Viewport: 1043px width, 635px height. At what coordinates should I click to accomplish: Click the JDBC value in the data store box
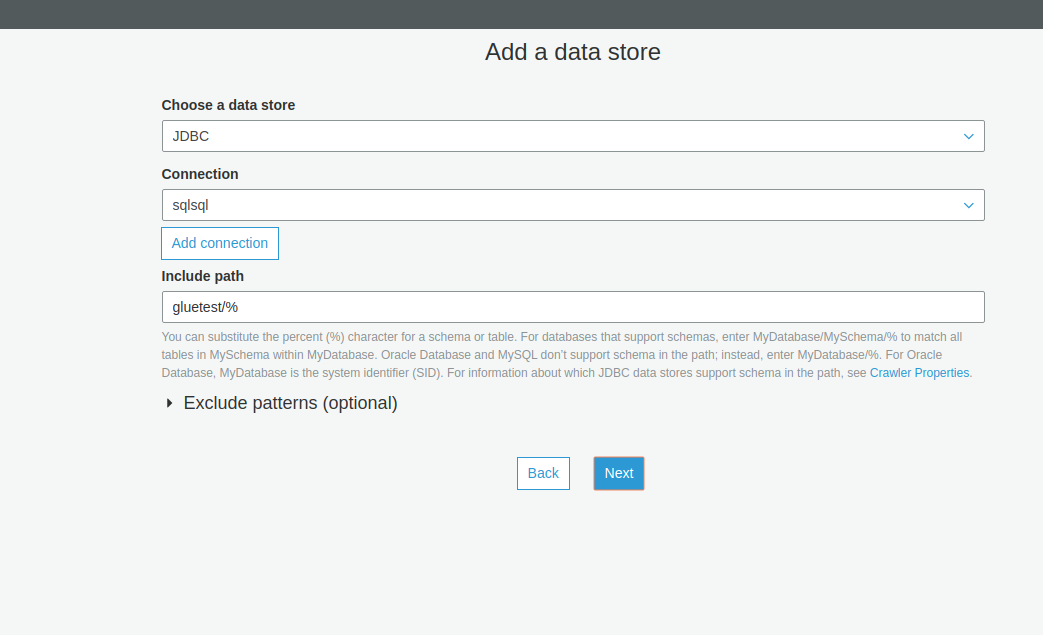191,136
